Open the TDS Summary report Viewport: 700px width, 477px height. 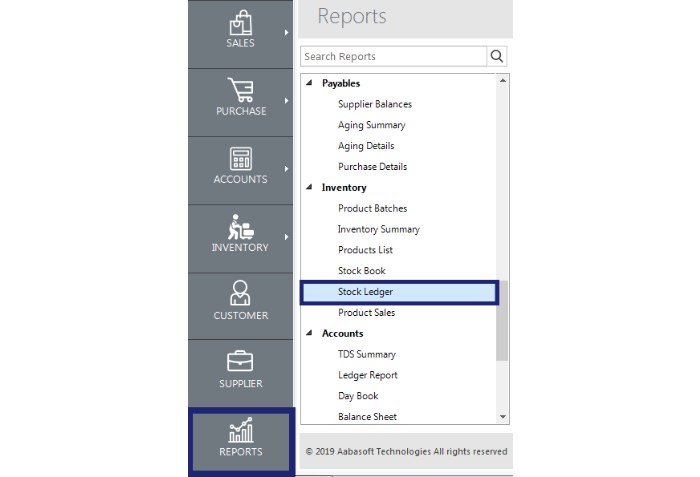pos(367,355)
